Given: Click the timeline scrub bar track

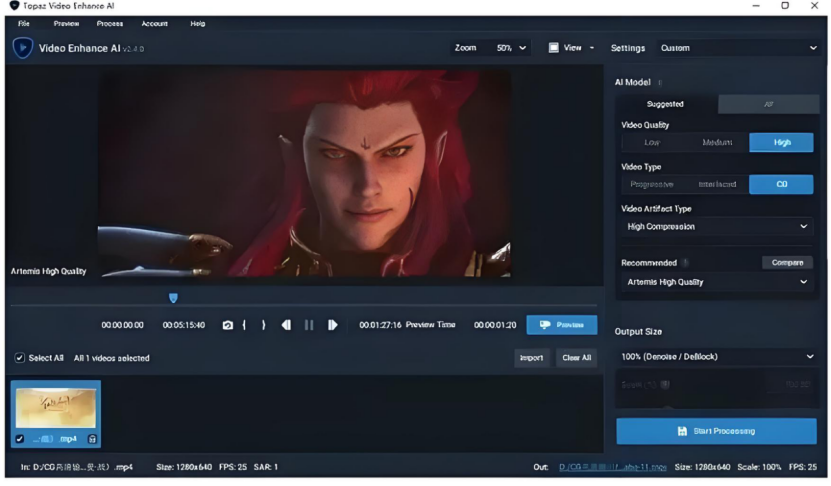Looking at the screenshot, I should (x=304, y=305).
